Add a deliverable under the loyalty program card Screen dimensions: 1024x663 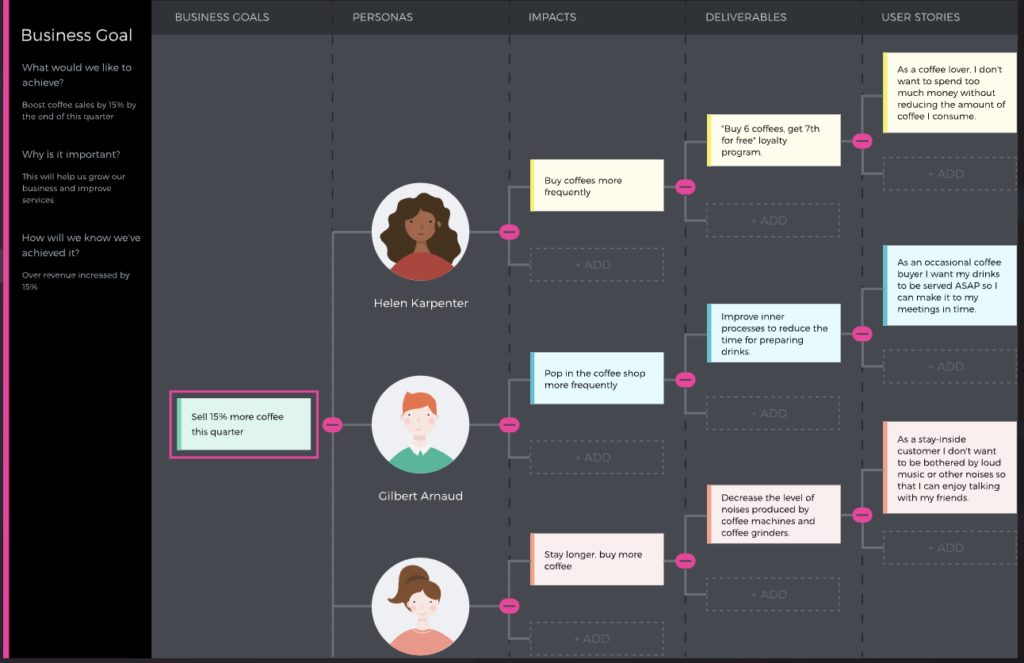tap(773, 220)
